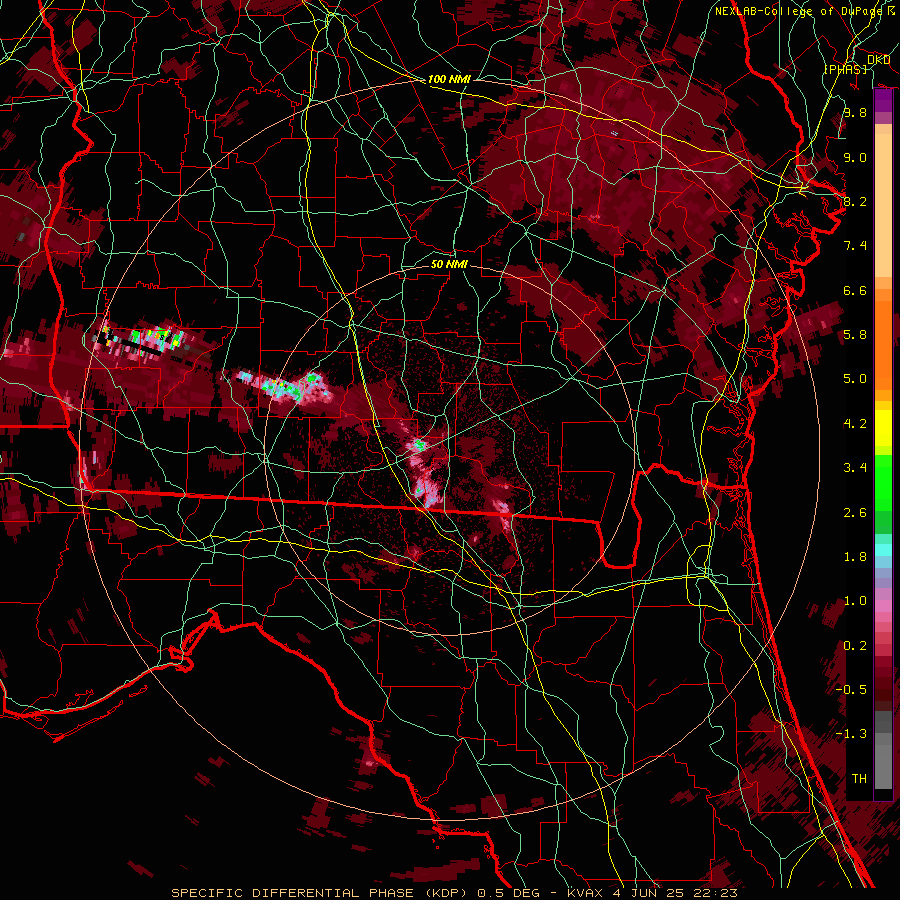Click the 3.4 scale value

tap(855, 468)
